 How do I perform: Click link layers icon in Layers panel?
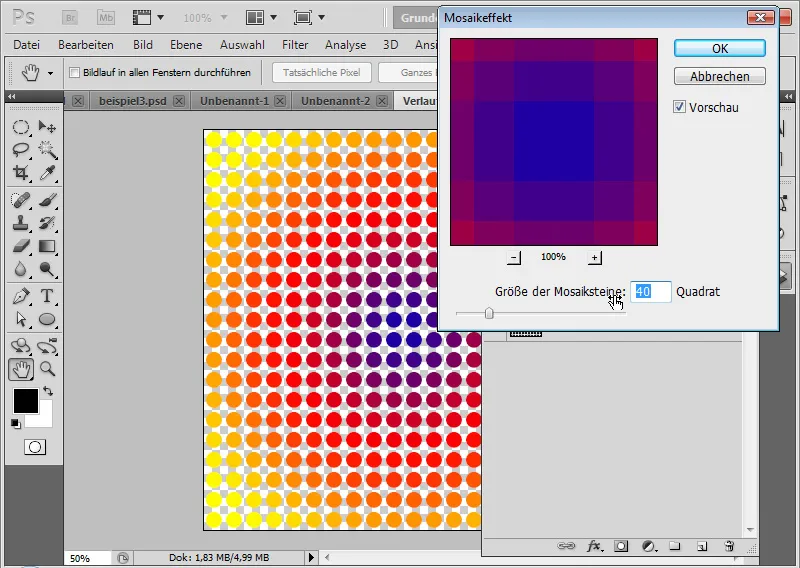coord(566,546)
